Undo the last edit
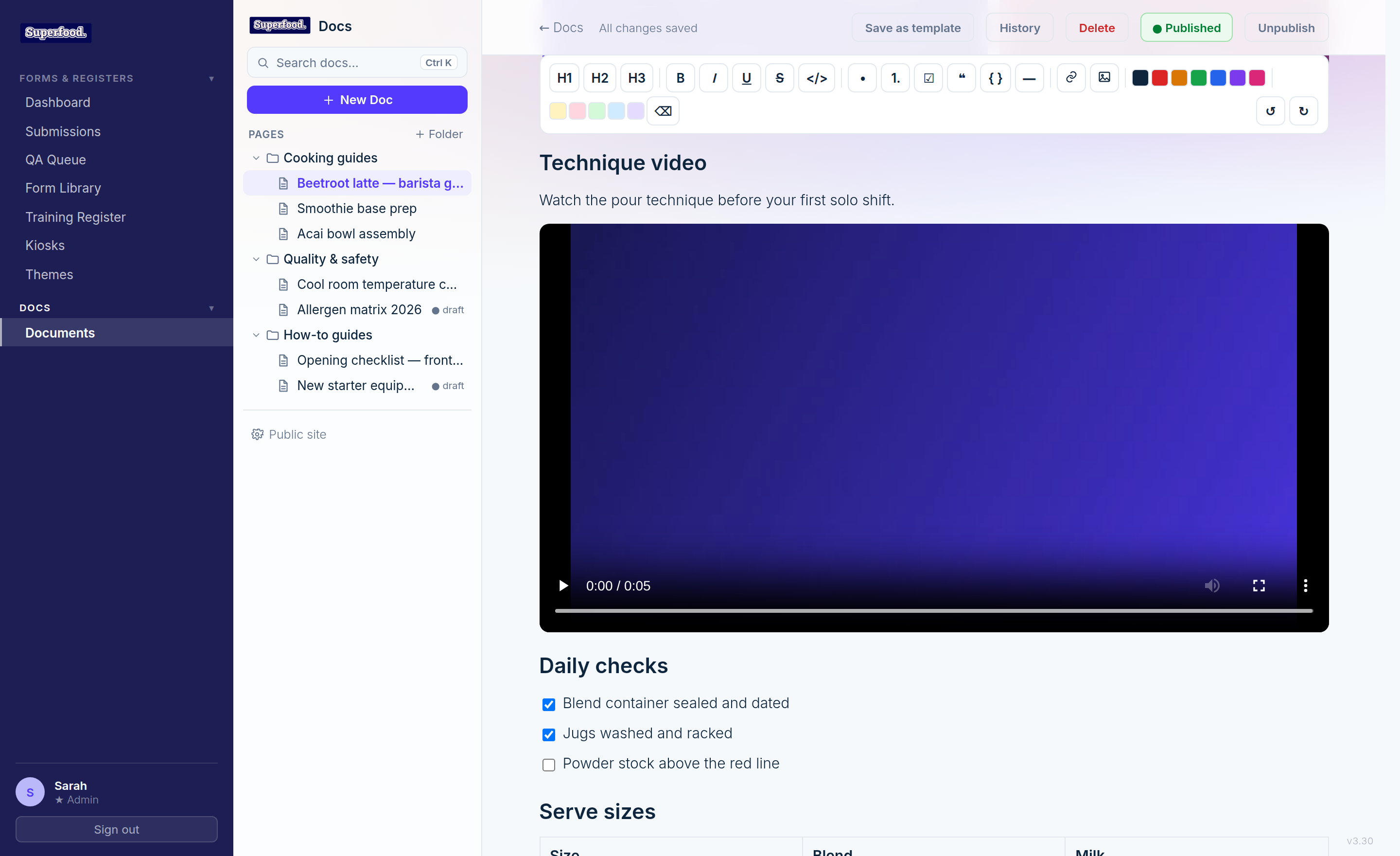 (x=1271, y=111)
